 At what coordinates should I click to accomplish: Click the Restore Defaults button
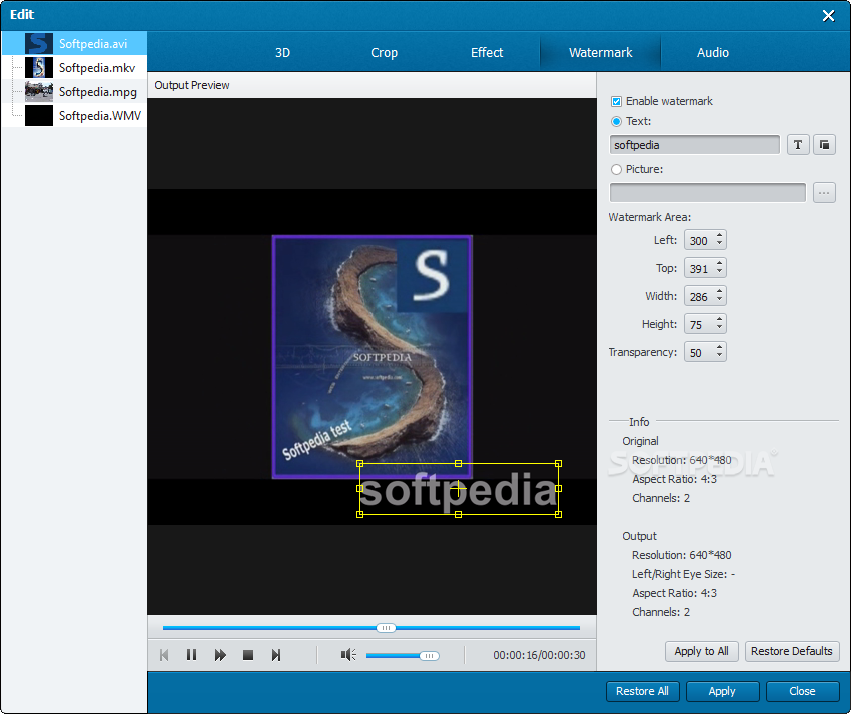point(792,651)
